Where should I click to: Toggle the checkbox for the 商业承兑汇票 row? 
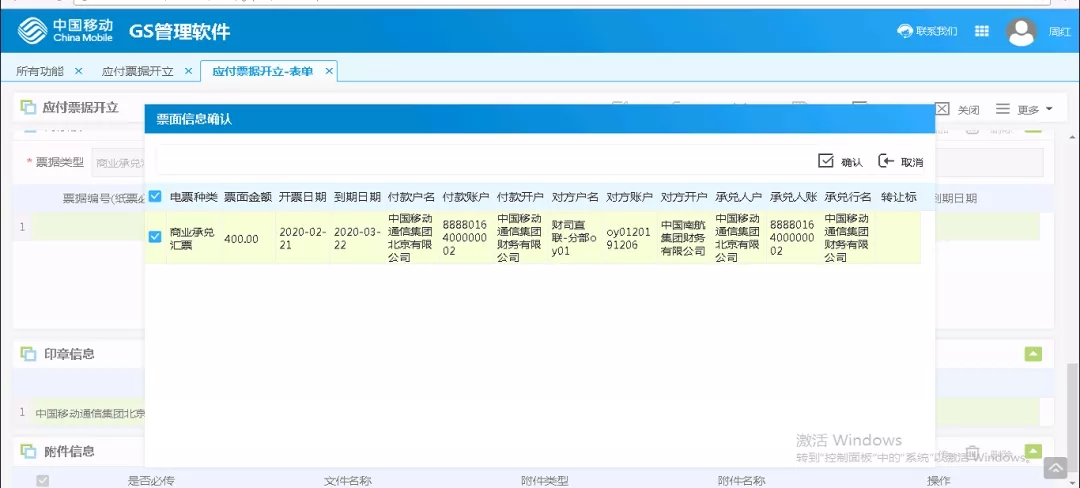click(155, 237)
